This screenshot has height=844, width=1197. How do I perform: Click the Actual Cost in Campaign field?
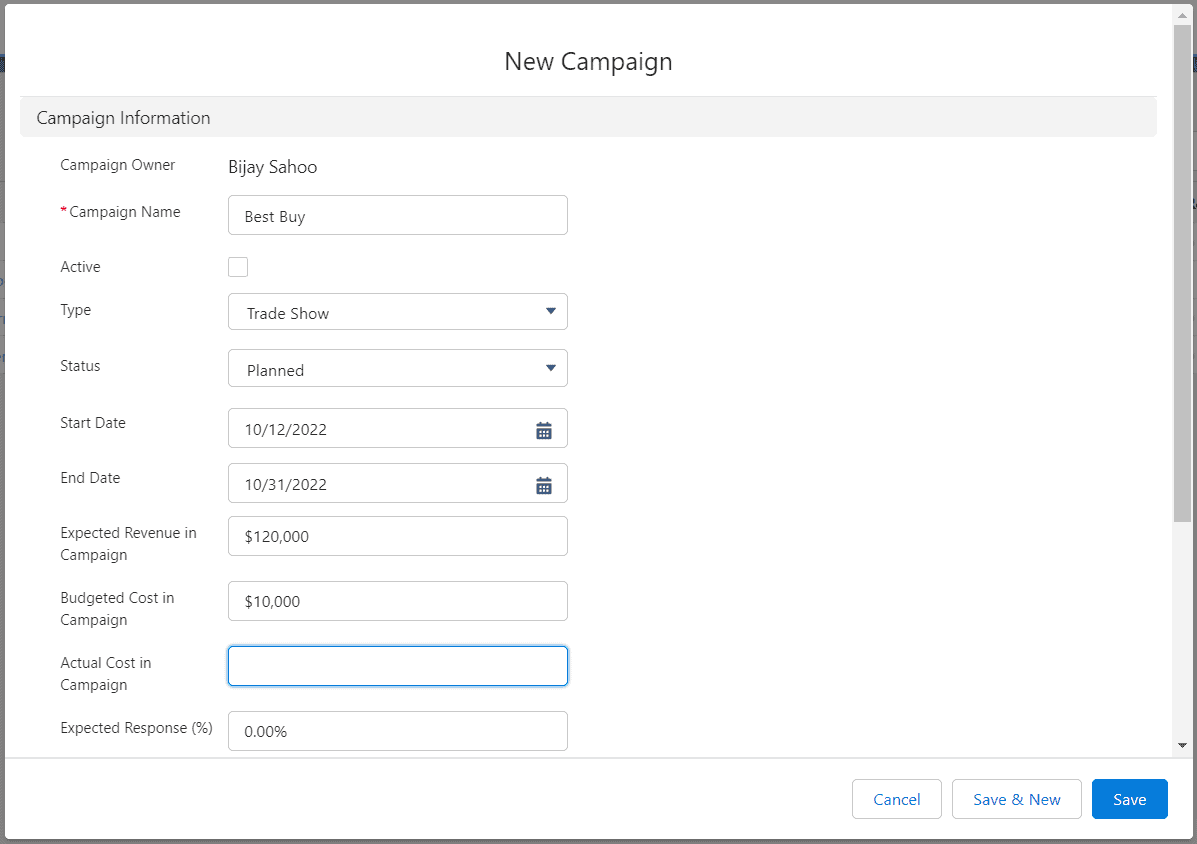[397, 666]
